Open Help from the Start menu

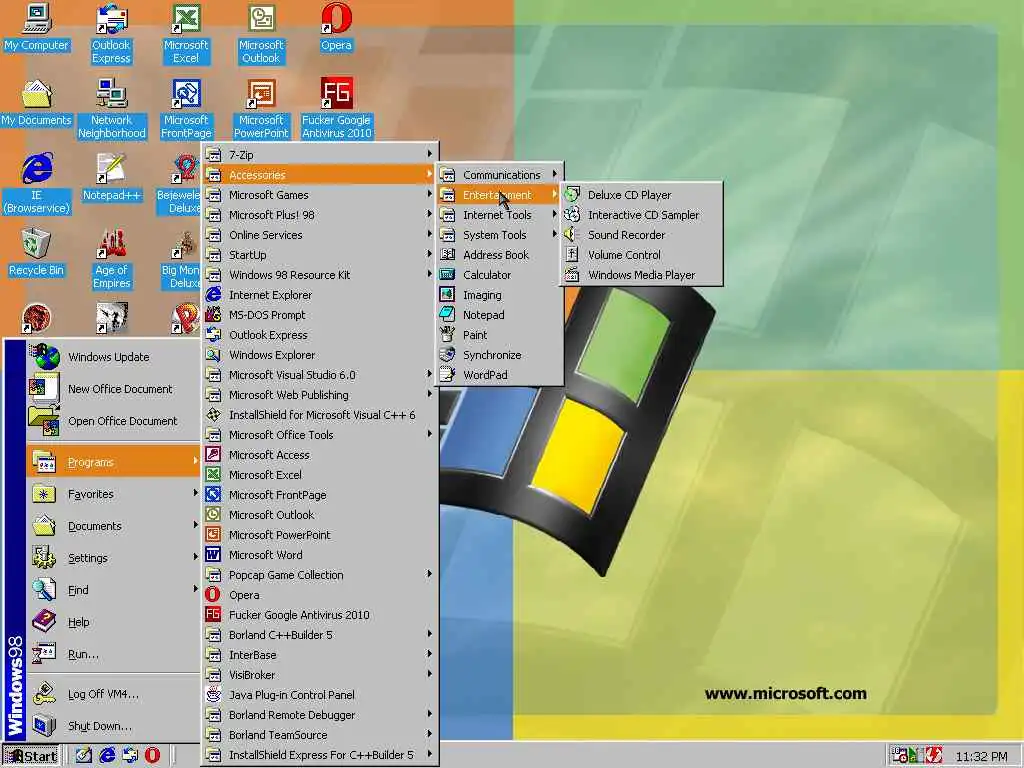pyautogui.click(x=113, y=622)
